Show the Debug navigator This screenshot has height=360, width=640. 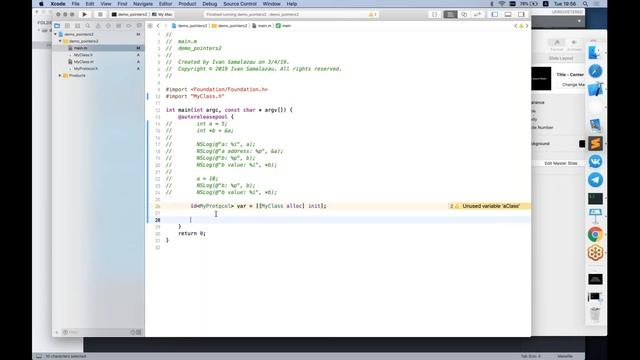pyautogui.click(x=118, y=26)
